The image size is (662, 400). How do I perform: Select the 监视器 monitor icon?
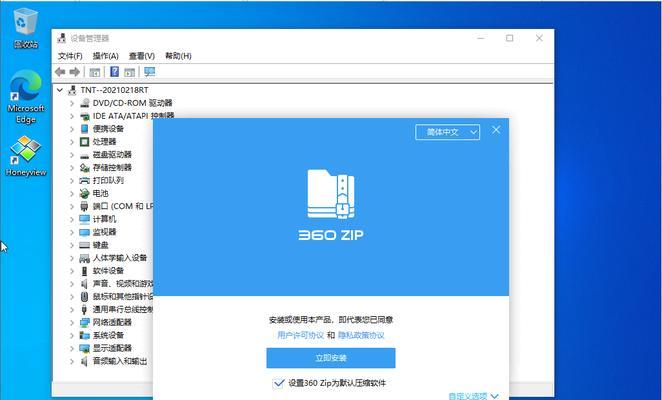(x=84, y=232)
